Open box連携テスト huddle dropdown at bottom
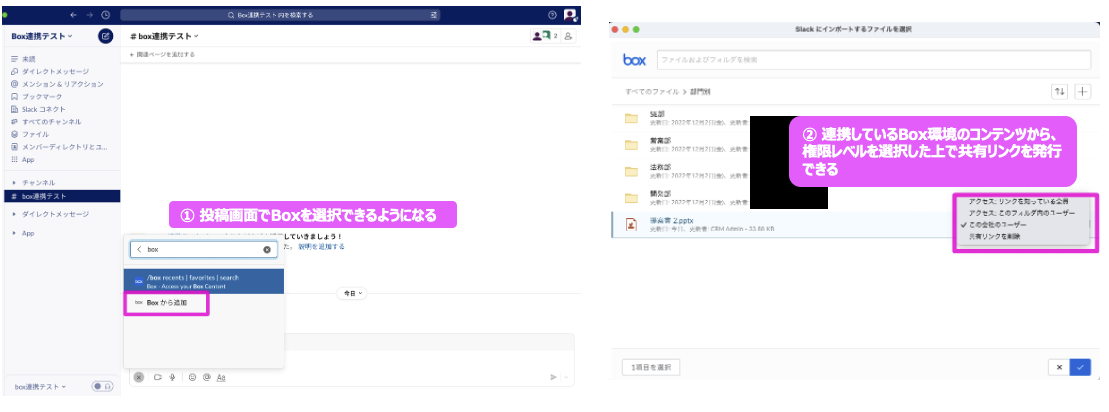Image resolution: width=1109 pixels, height=412 pixels. pyautogui.click(x=41, y=387)
